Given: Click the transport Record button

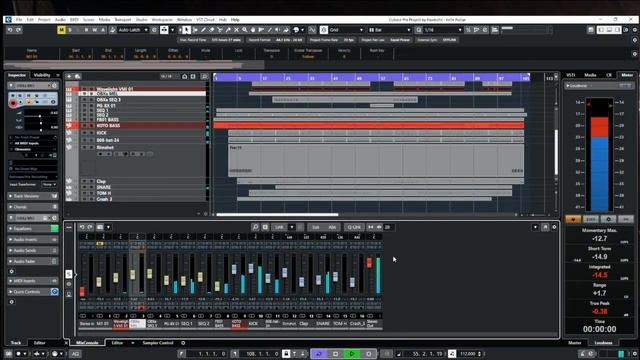Looking at the screenshot, I should pyautogui.click(x=368, y=354).
